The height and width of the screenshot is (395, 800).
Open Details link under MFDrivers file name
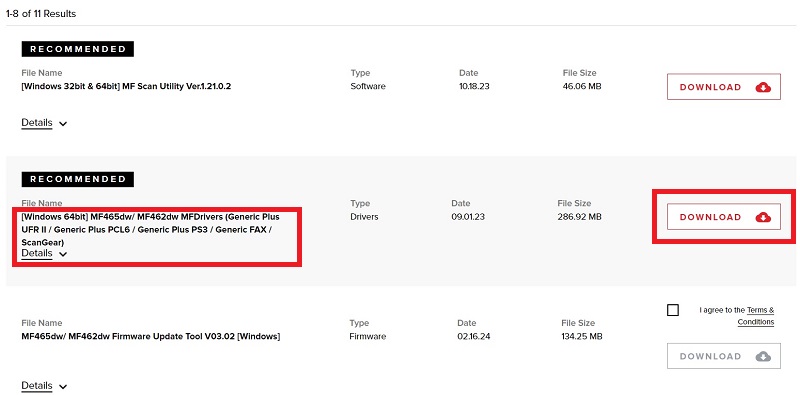(37, 253)
